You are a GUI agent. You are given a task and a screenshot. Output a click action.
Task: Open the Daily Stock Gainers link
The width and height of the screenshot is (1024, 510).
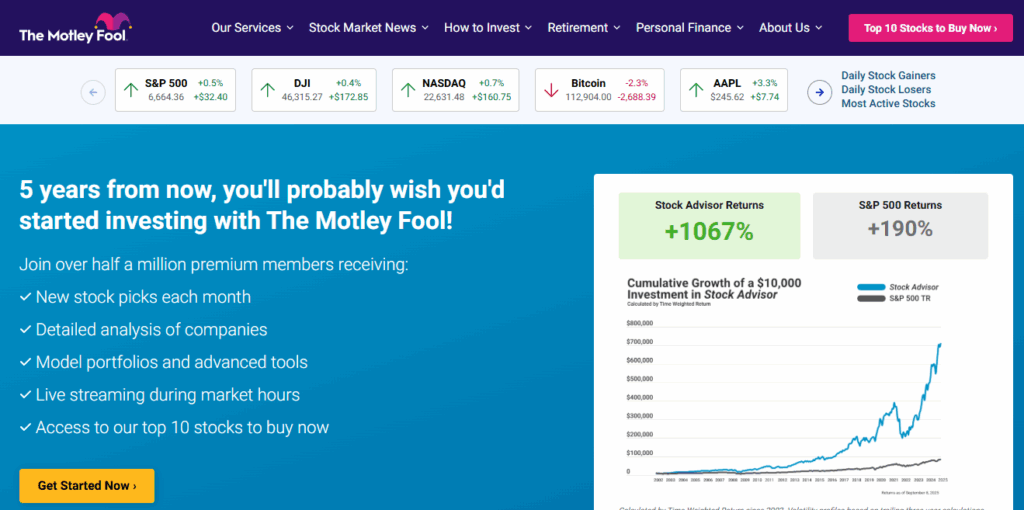point(888,76)
